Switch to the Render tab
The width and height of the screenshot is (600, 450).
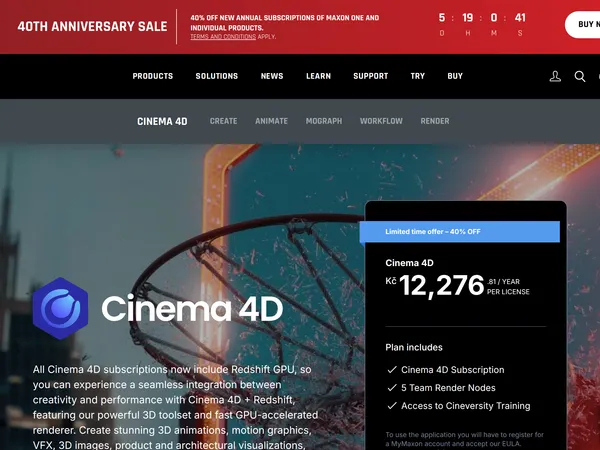(x=435, y=121)
